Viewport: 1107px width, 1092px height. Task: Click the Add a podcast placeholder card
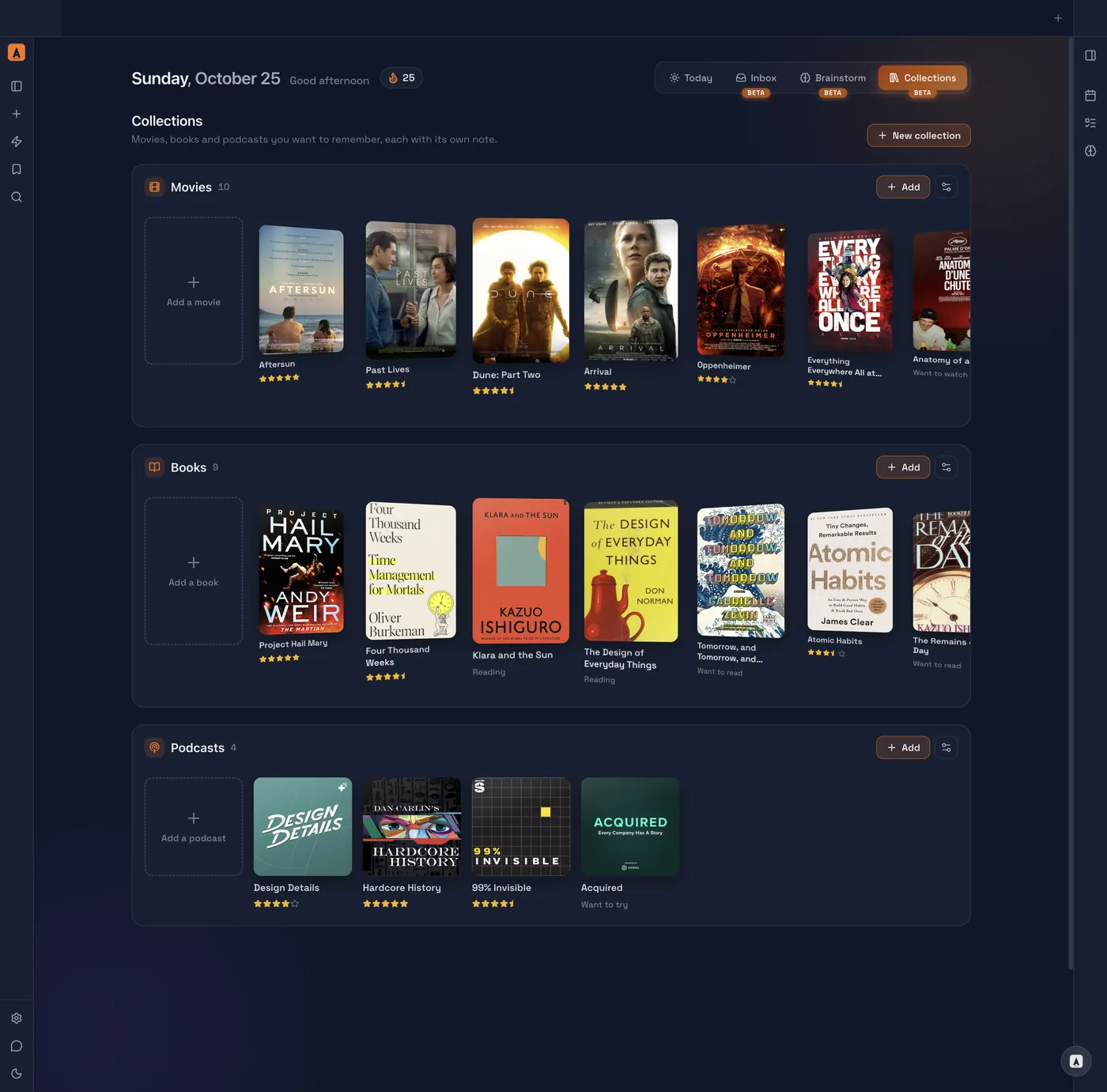[194, 826]
